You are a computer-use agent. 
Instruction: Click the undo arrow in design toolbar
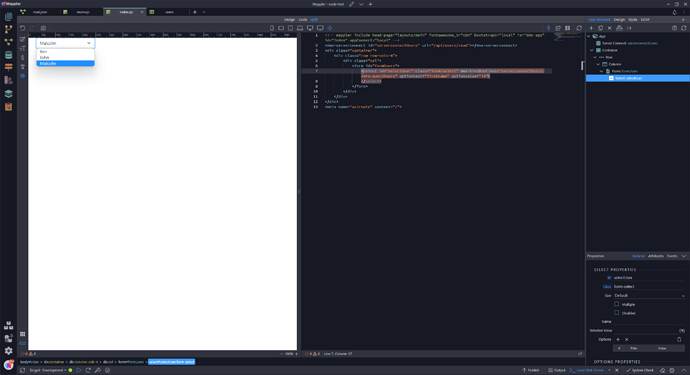(22, 28)
